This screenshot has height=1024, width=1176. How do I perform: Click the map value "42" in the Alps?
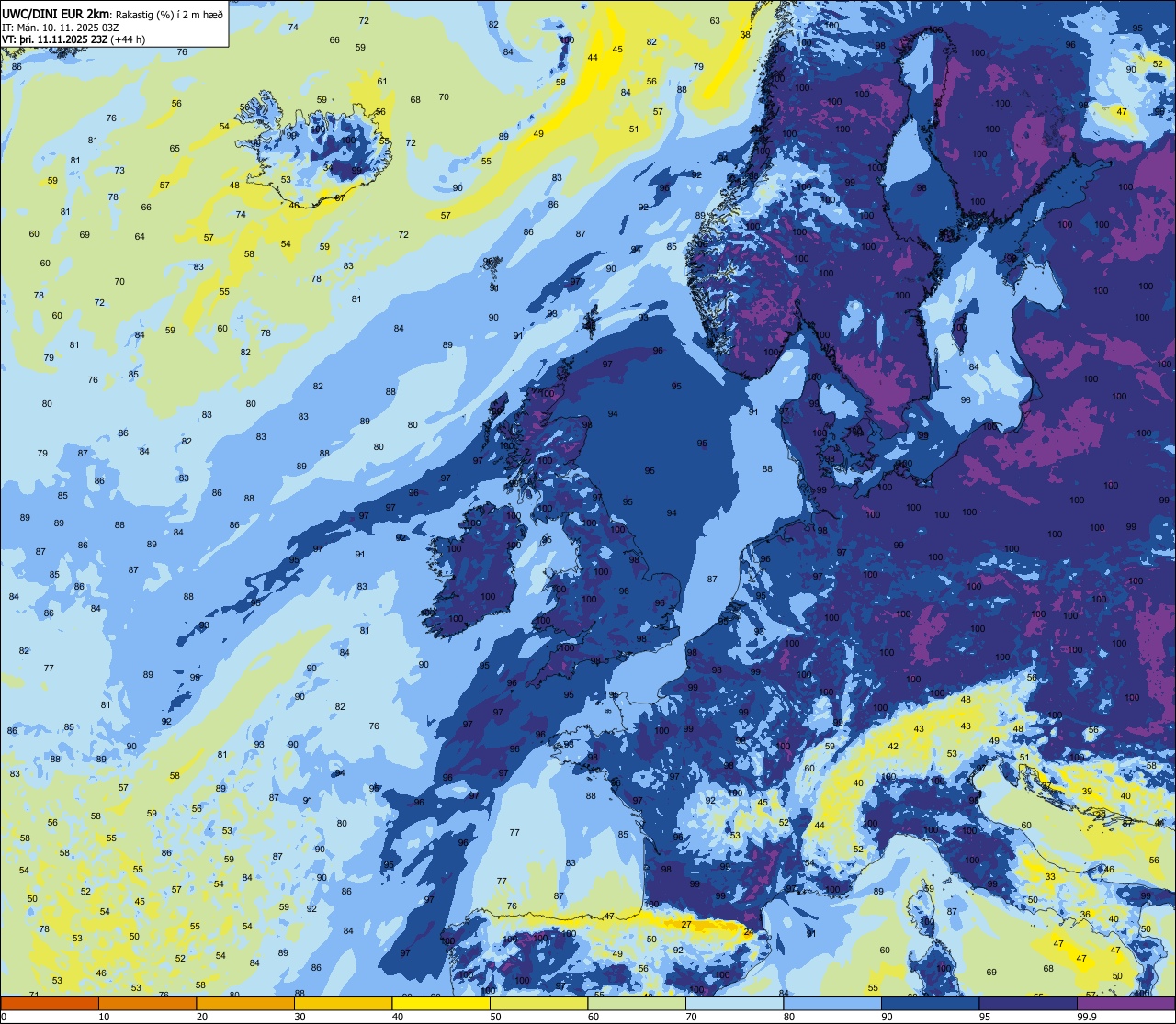click(893, 747)
